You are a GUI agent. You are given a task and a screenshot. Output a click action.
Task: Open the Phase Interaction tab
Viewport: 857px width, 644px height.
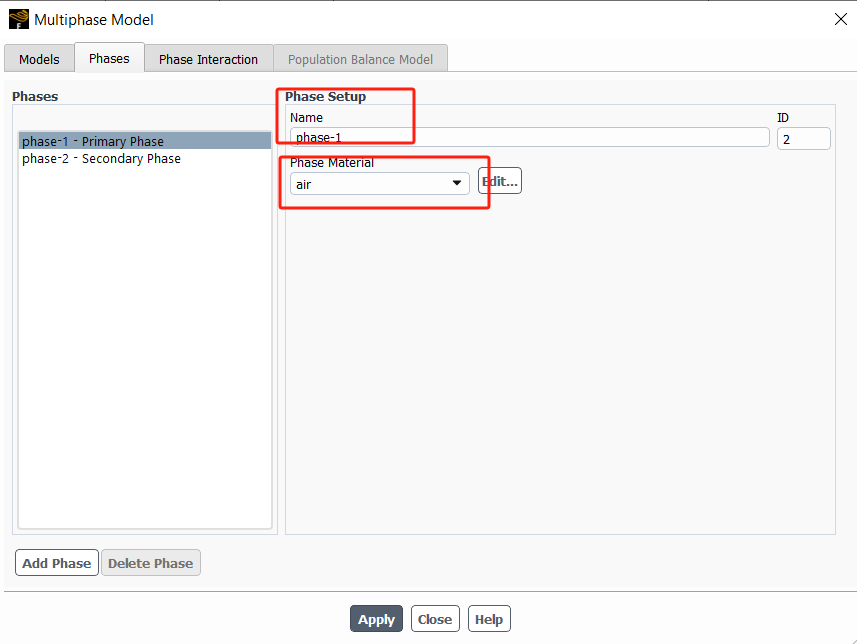[x=208, y=58]
